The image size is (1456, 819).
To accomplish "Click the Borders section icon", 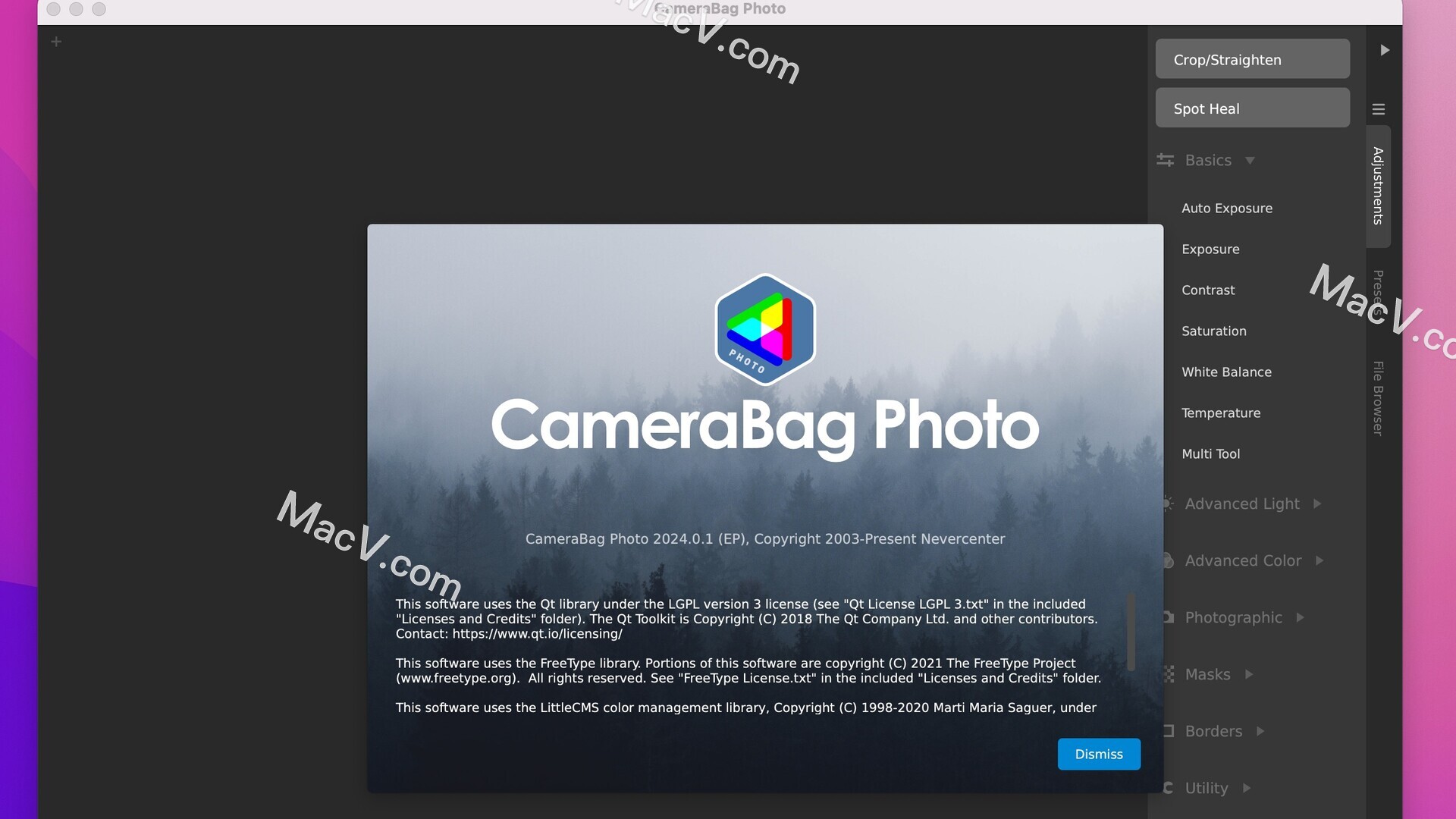I will tap(1167, 730).
